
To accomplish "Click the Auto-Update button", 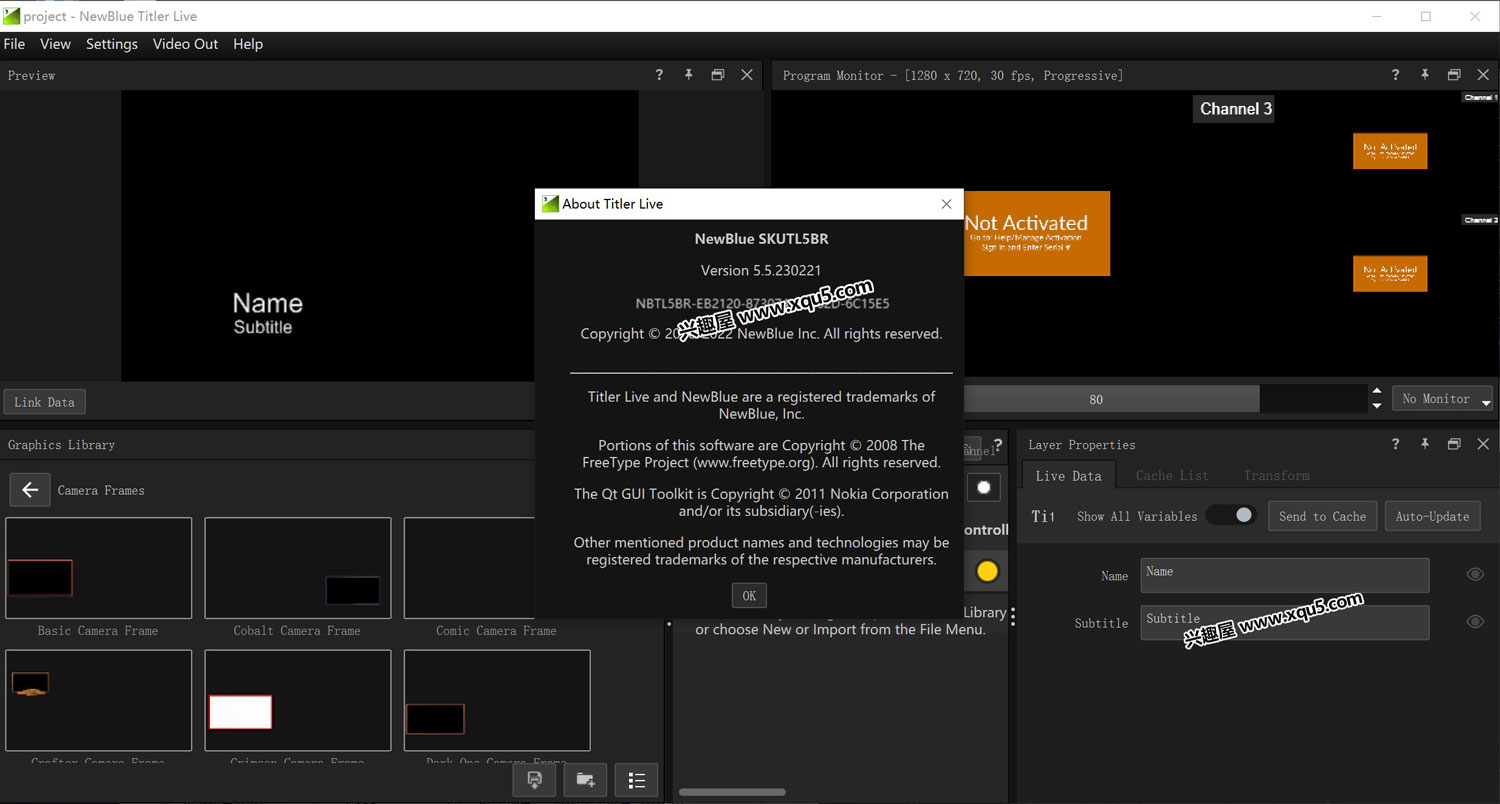I will (1432, 516).
